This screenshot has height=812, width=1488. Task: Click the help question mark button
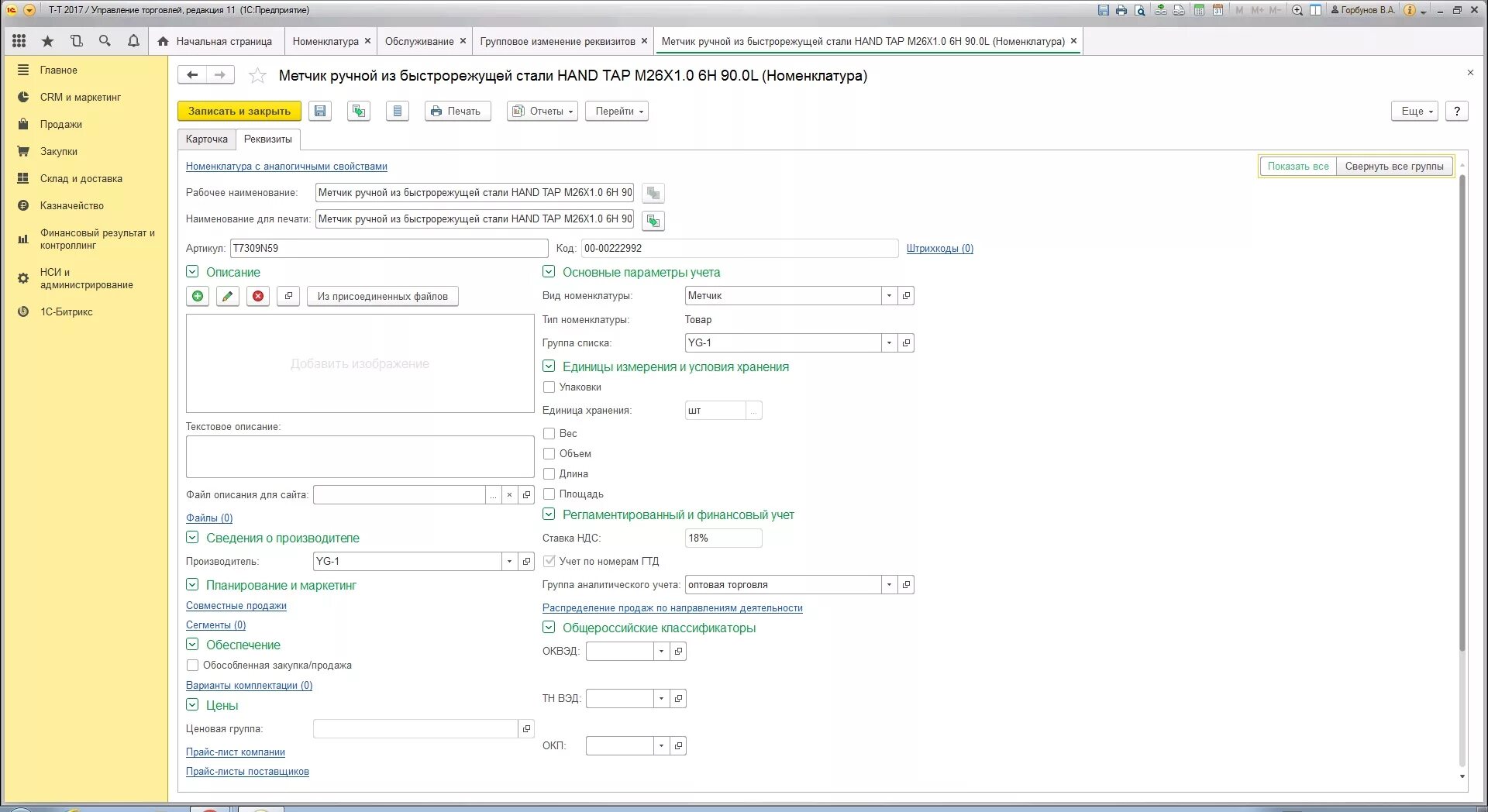coord(1457,111)
